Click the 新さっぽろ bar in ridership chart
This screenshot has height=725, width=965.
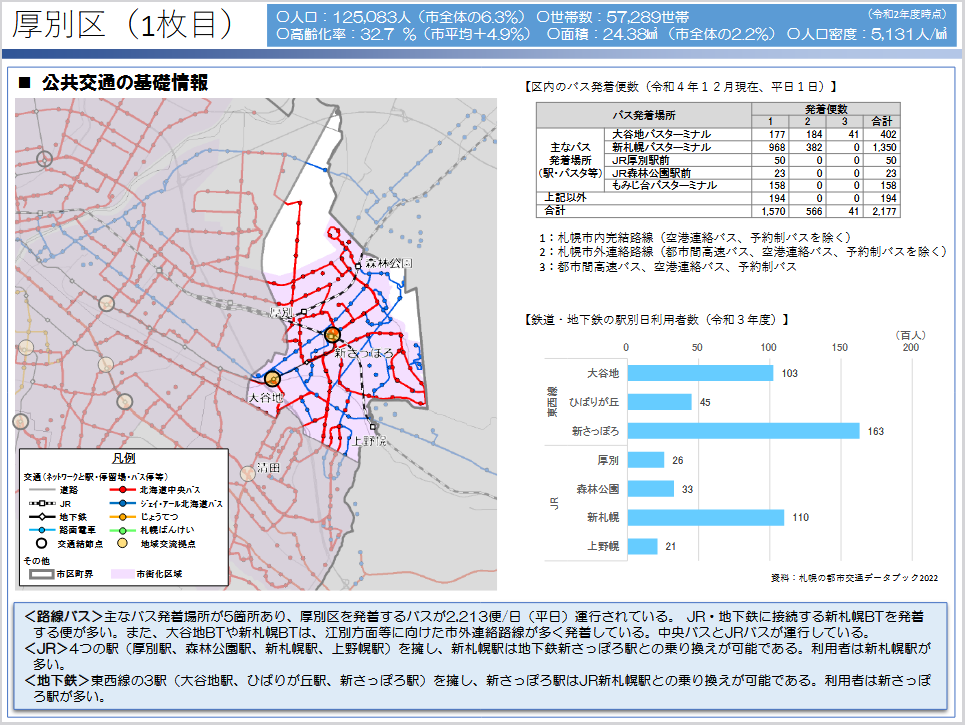(742, 431)
